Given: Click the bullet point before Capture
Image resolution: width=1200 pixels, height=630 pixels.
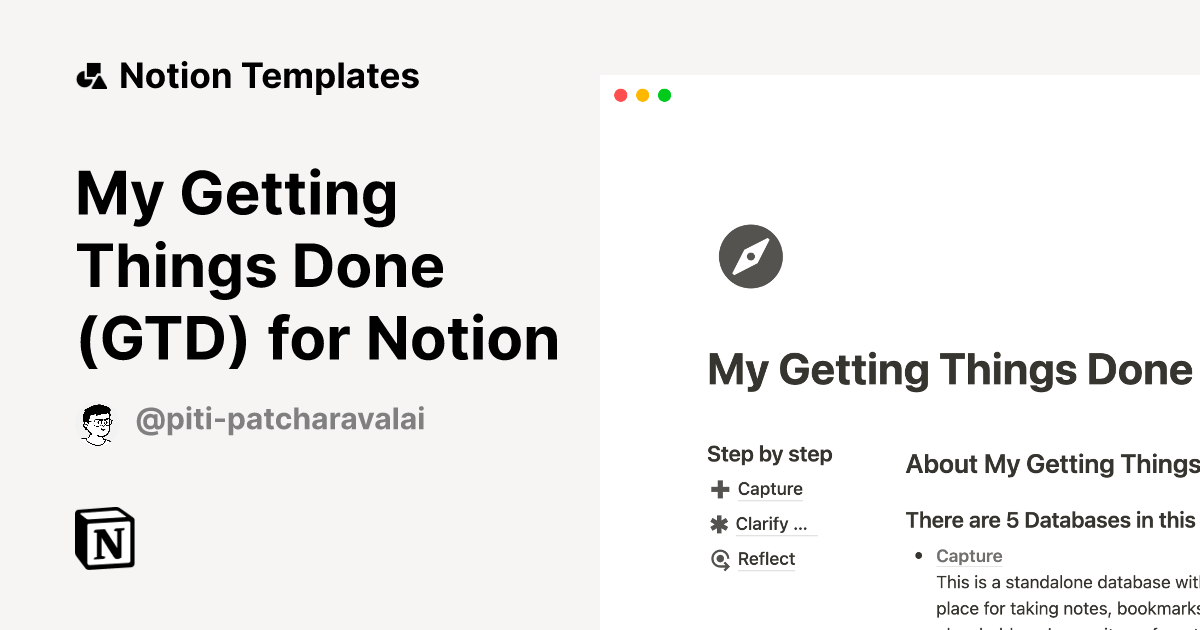Looking at the screenshot, I should (919, 556).
